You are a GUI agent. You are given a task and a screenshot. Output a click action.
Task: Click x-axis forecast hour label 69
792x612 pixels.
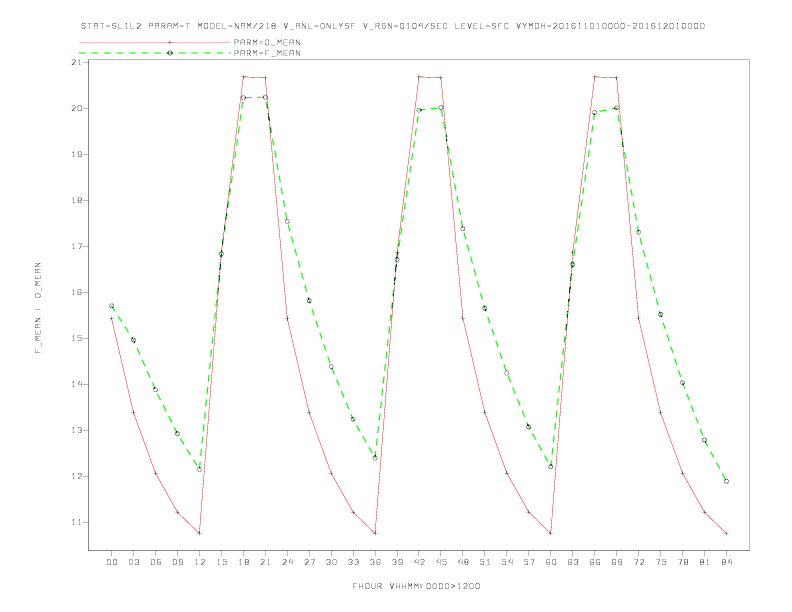click(617, 562)
